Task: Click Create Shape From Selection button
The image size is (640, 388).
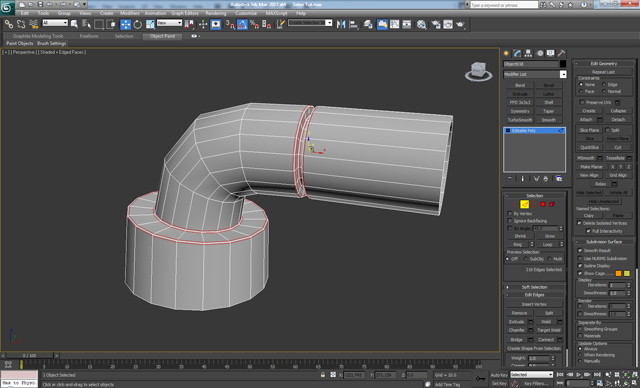Action: 534,348
